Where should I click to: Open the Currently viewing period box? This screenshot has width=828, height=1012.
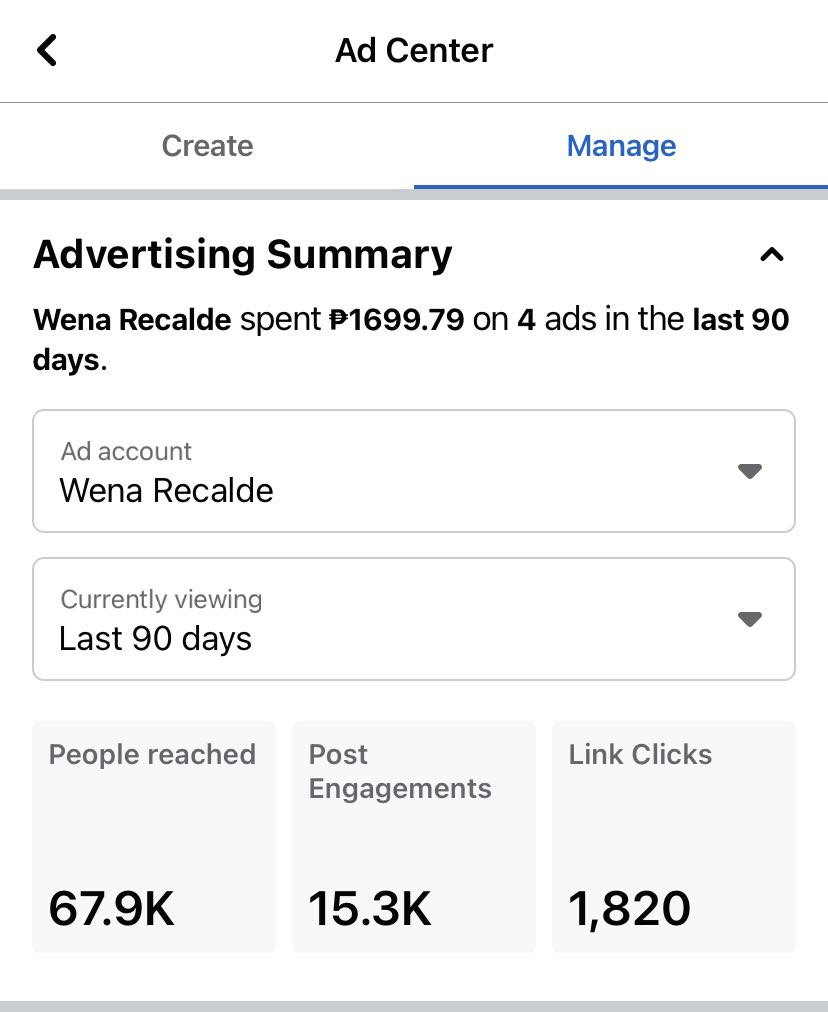414,619
